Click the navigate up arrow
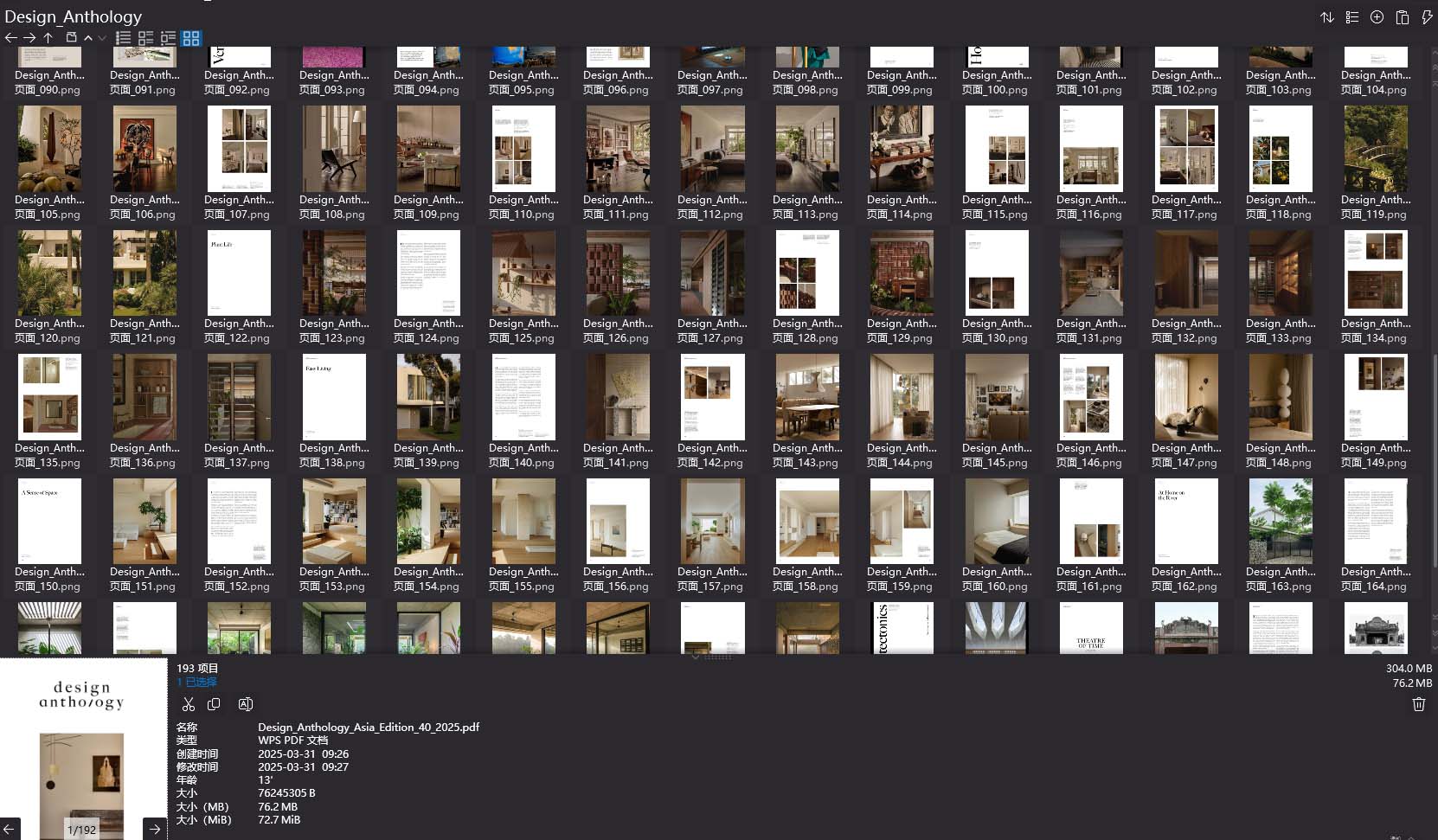1438x840 pixels. coord(48,38)
